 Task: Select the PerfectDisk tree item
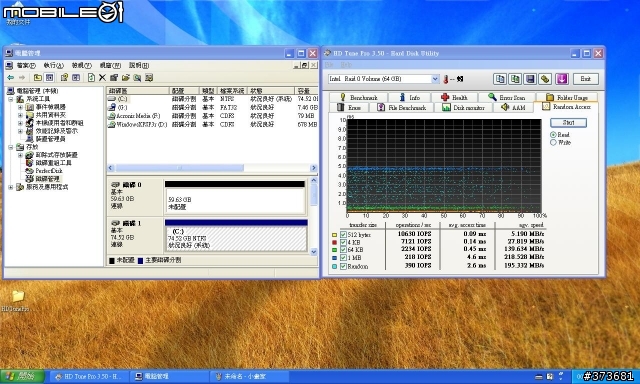[x=49, y=171]
